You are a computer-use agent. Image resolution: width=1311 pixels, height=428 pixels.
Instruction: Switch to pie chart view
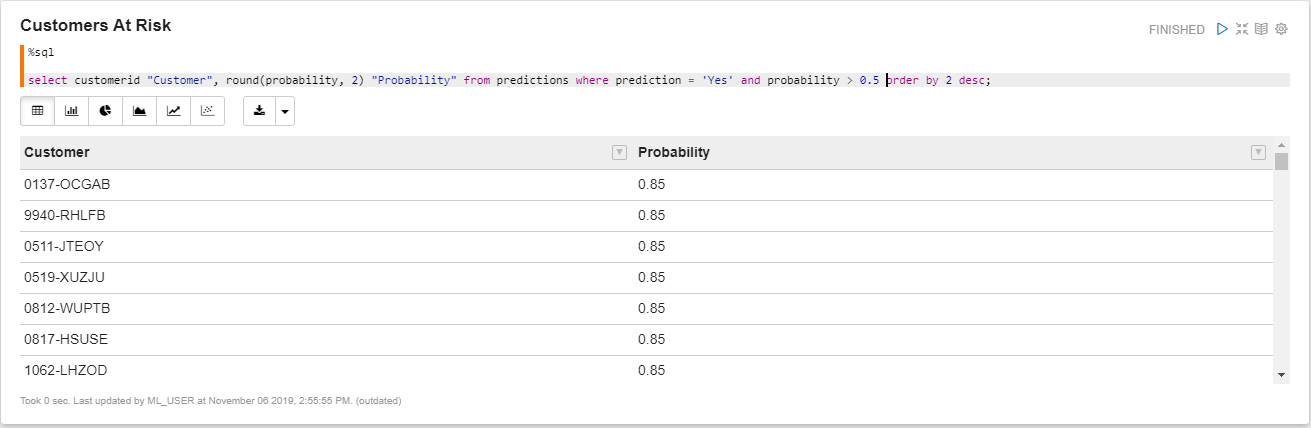click(x=105, y=111)
